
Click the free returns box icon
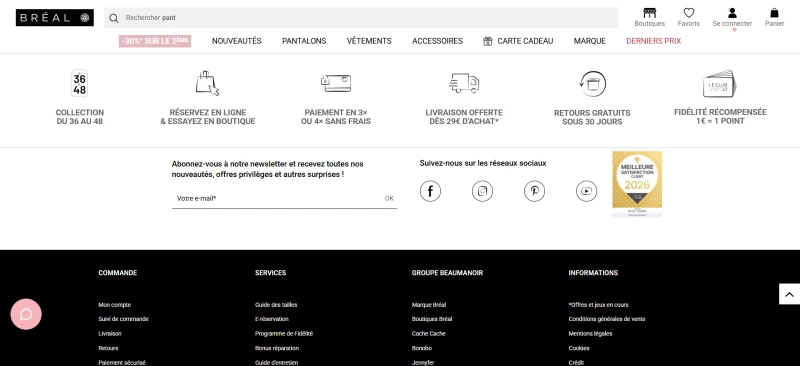tap(592, 84)
